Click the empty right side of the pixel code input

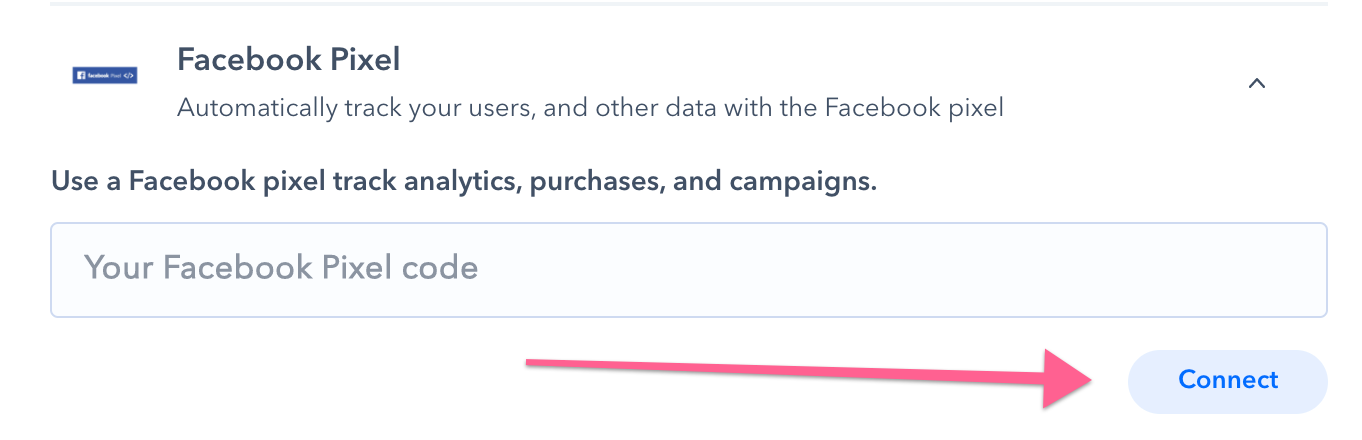[1000, 269]
